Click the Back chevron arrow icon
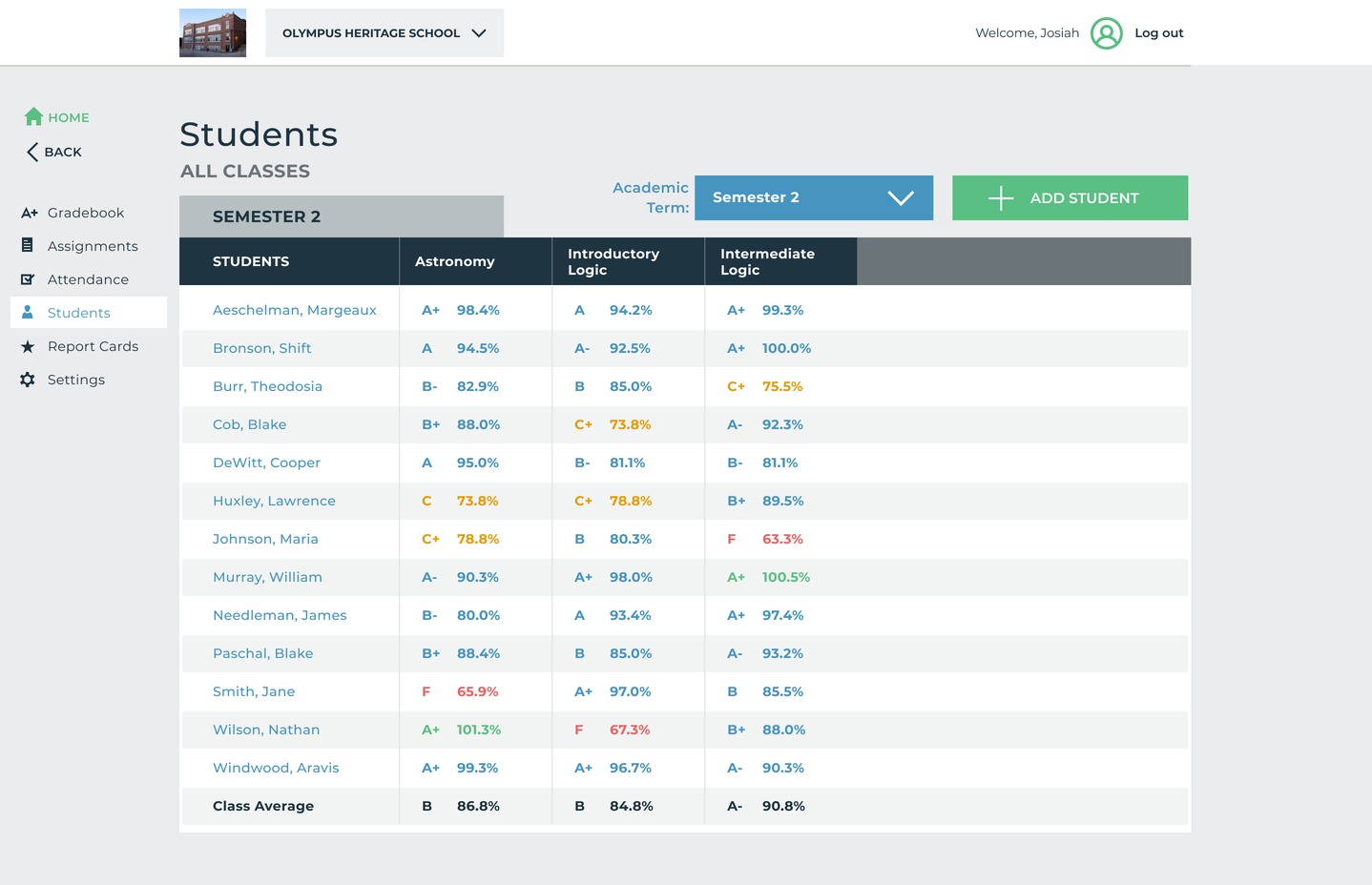This screenshot has height=885, width=1372. pyautogui.click(x=32, y=152)
